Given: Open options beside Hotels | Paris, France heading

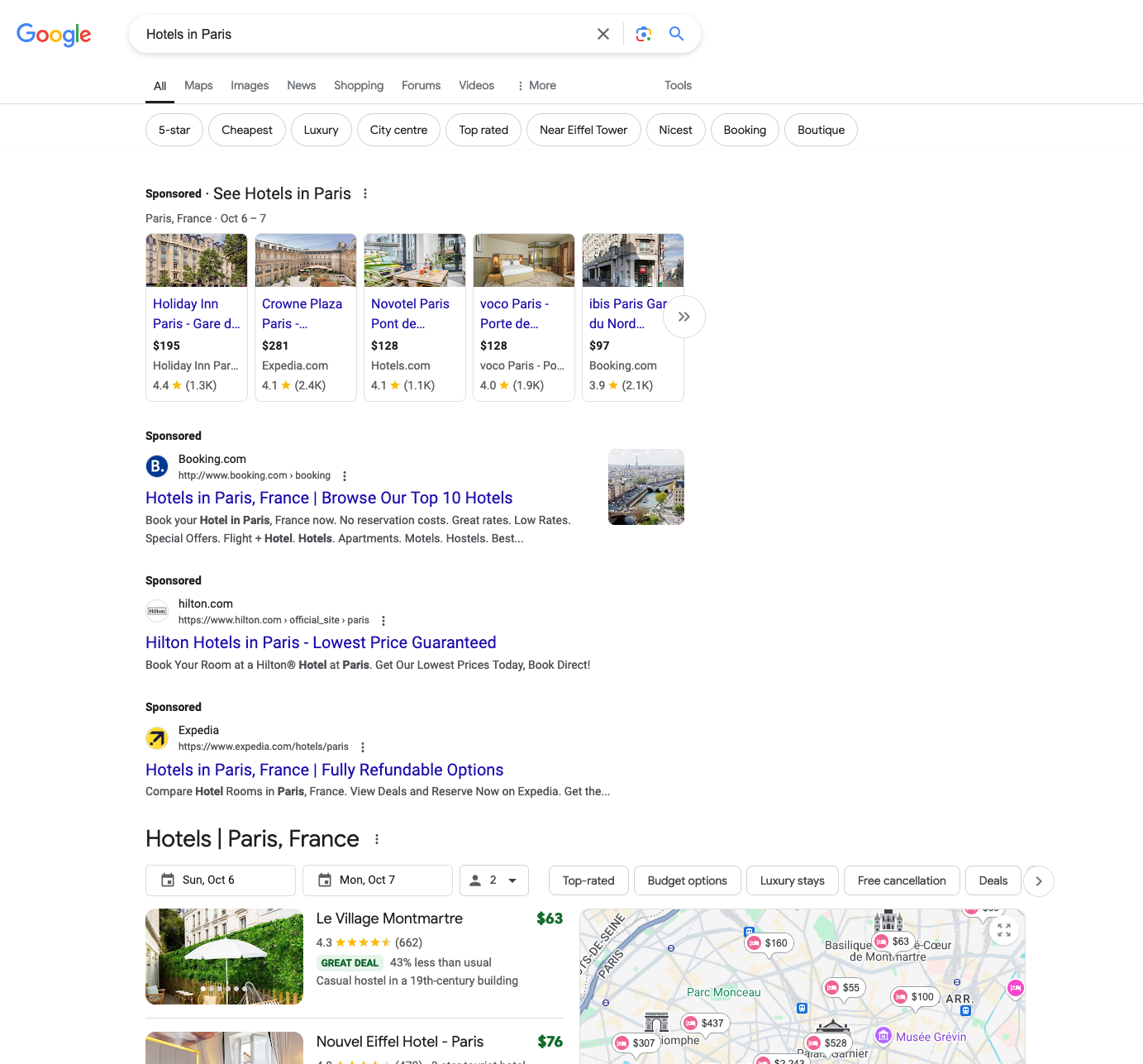Looking at the screenshot, I should tap(377, 839).
